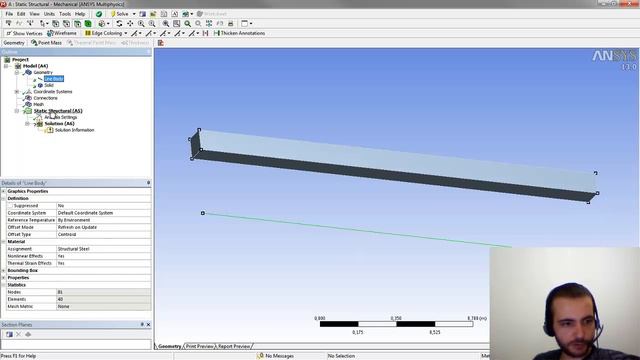Open the Solve dropdown arrow
Image resolution: width=640 pixels, height=360 pixels.
coord(134,14)
